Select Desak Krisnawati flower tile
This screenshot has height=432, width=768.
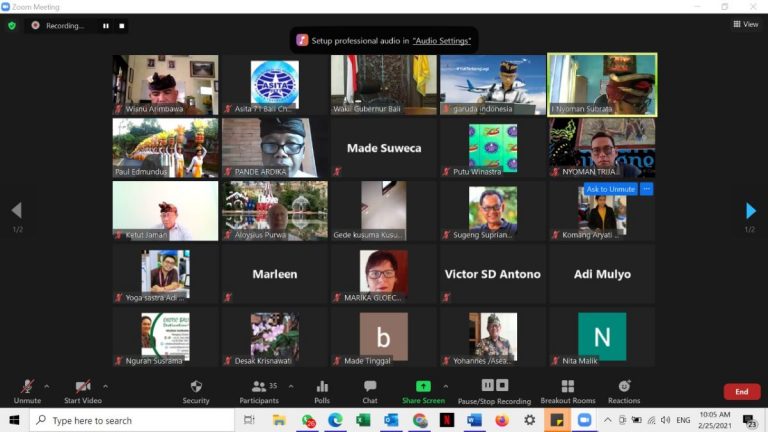tap(275, 337)
